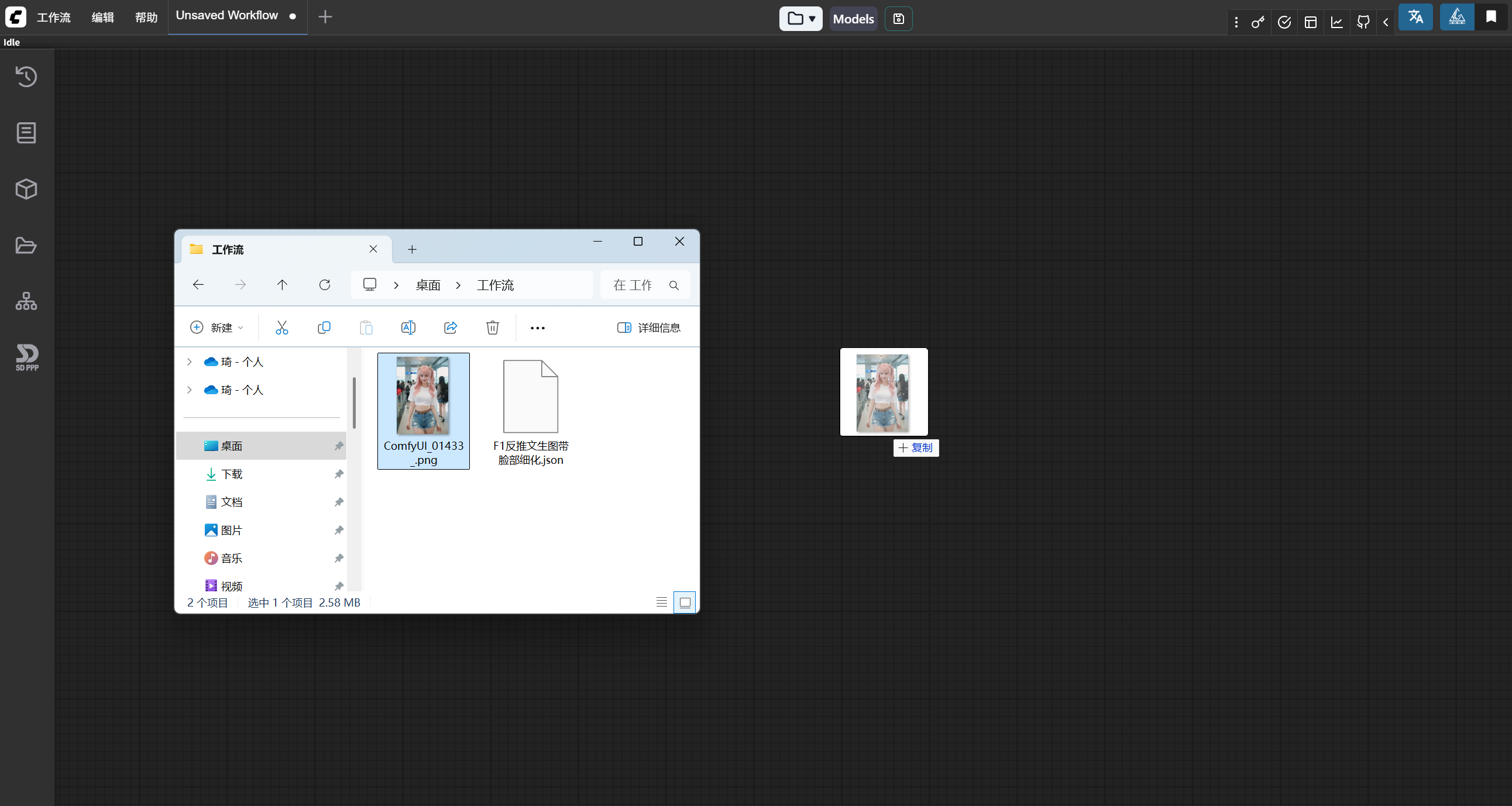Switch to list details view layout

pos(661,602)
